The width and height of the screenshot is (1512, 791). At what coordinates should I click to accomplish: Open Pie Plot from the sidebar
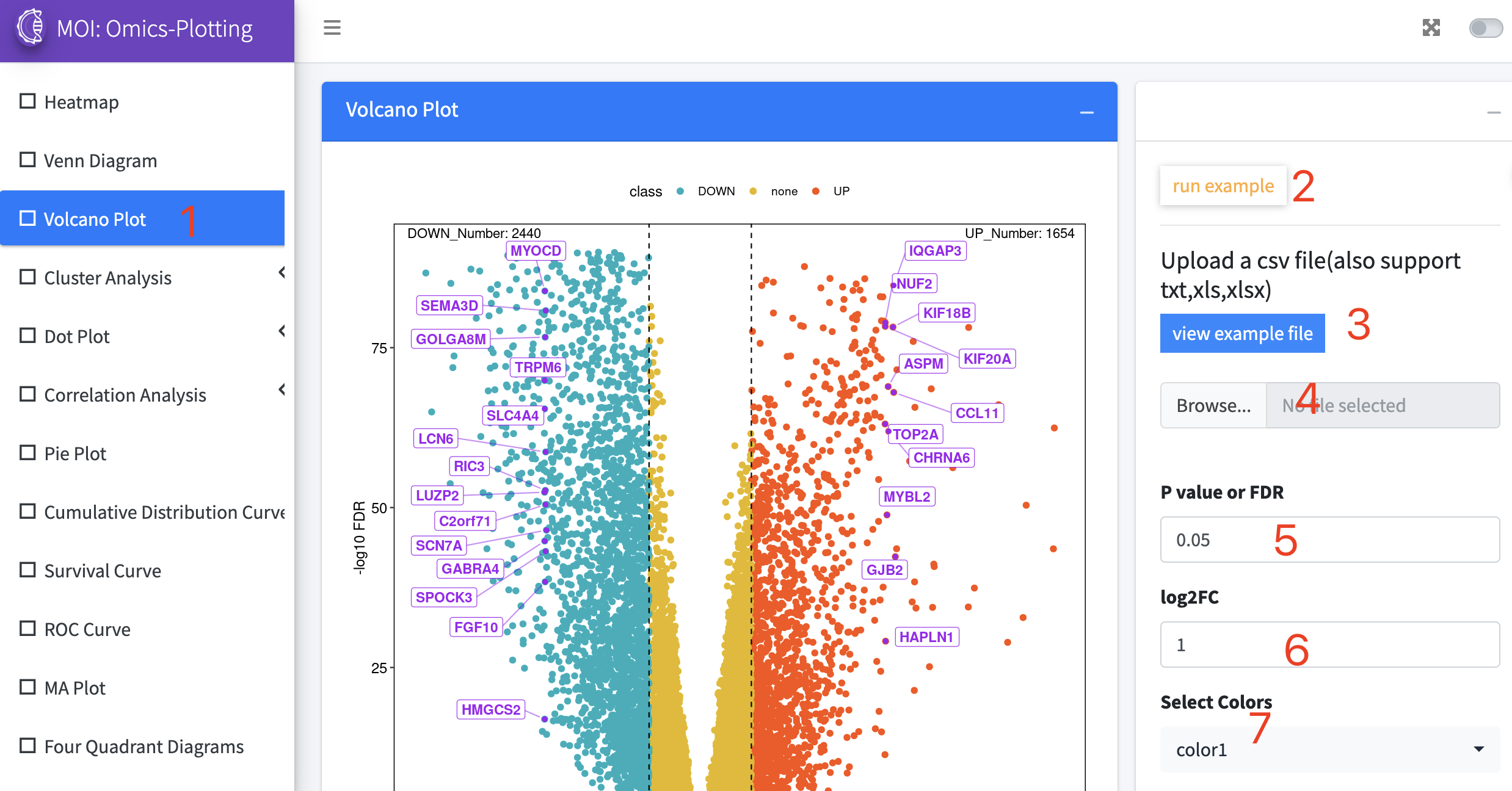(x=142, y=453)
